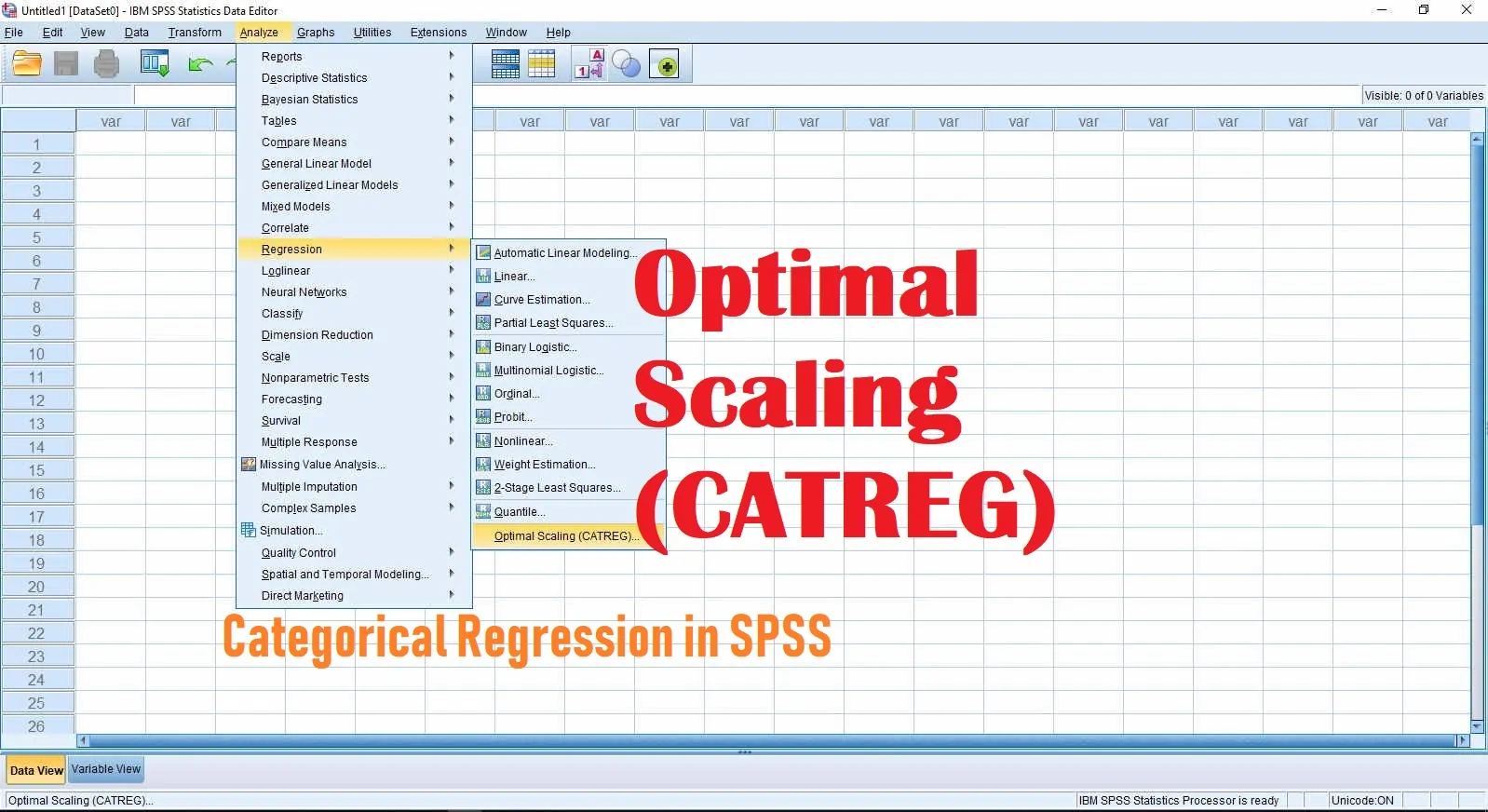Open the Graphs menu

(x=316, y=32)
